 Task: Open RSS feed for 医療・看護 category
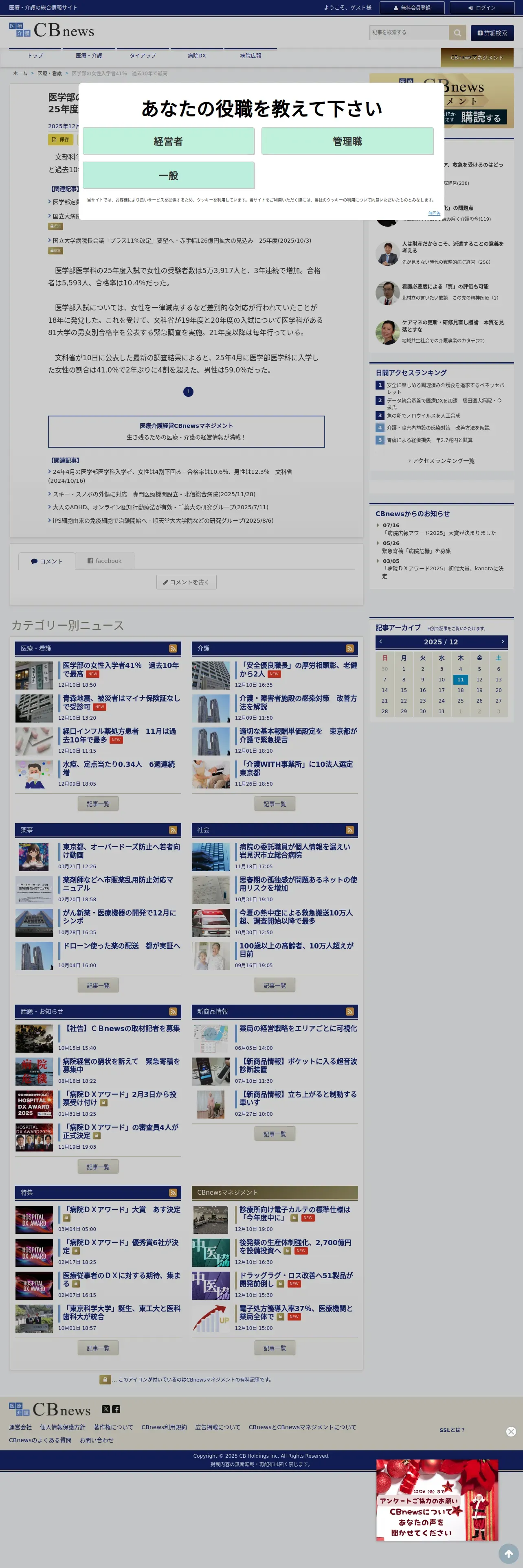(x=173, y=648)
